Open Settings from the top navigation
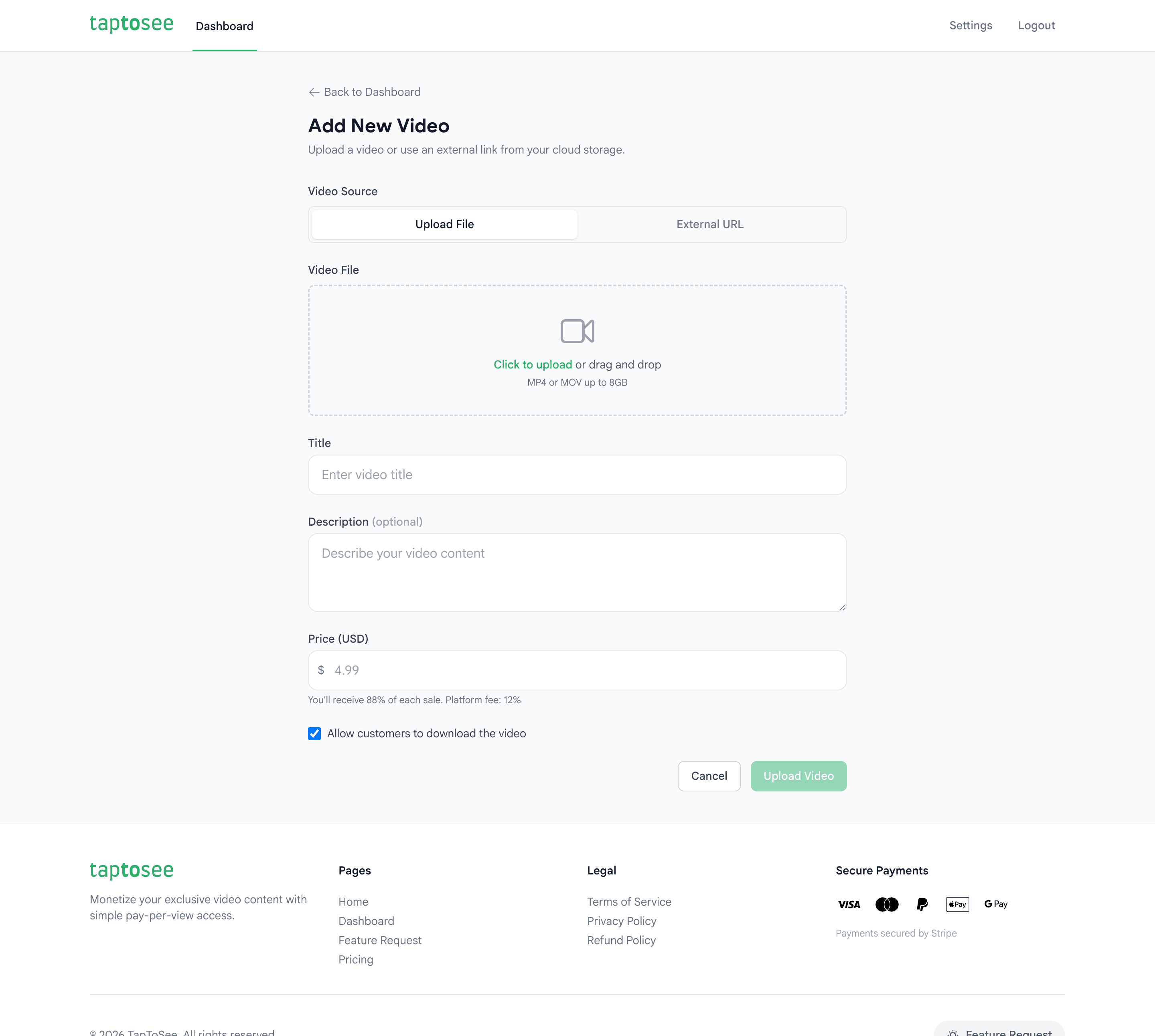This screenshot has height=1036, width=1155. click(x=971, y=25)
